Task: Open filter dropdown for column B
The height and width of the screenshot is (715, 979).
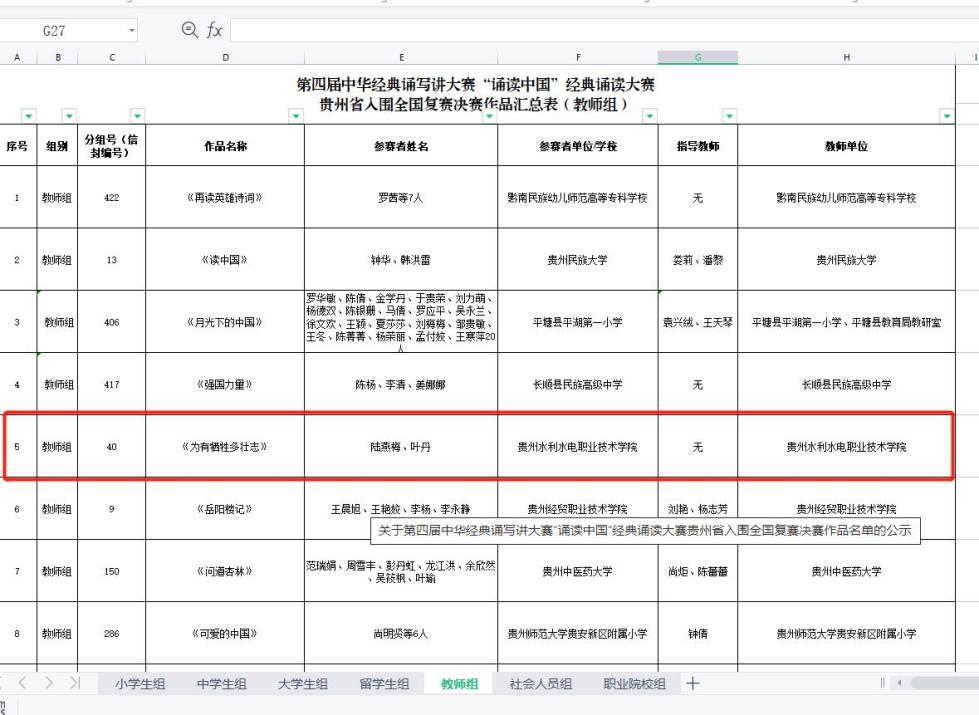Action: tap(69, 116)
